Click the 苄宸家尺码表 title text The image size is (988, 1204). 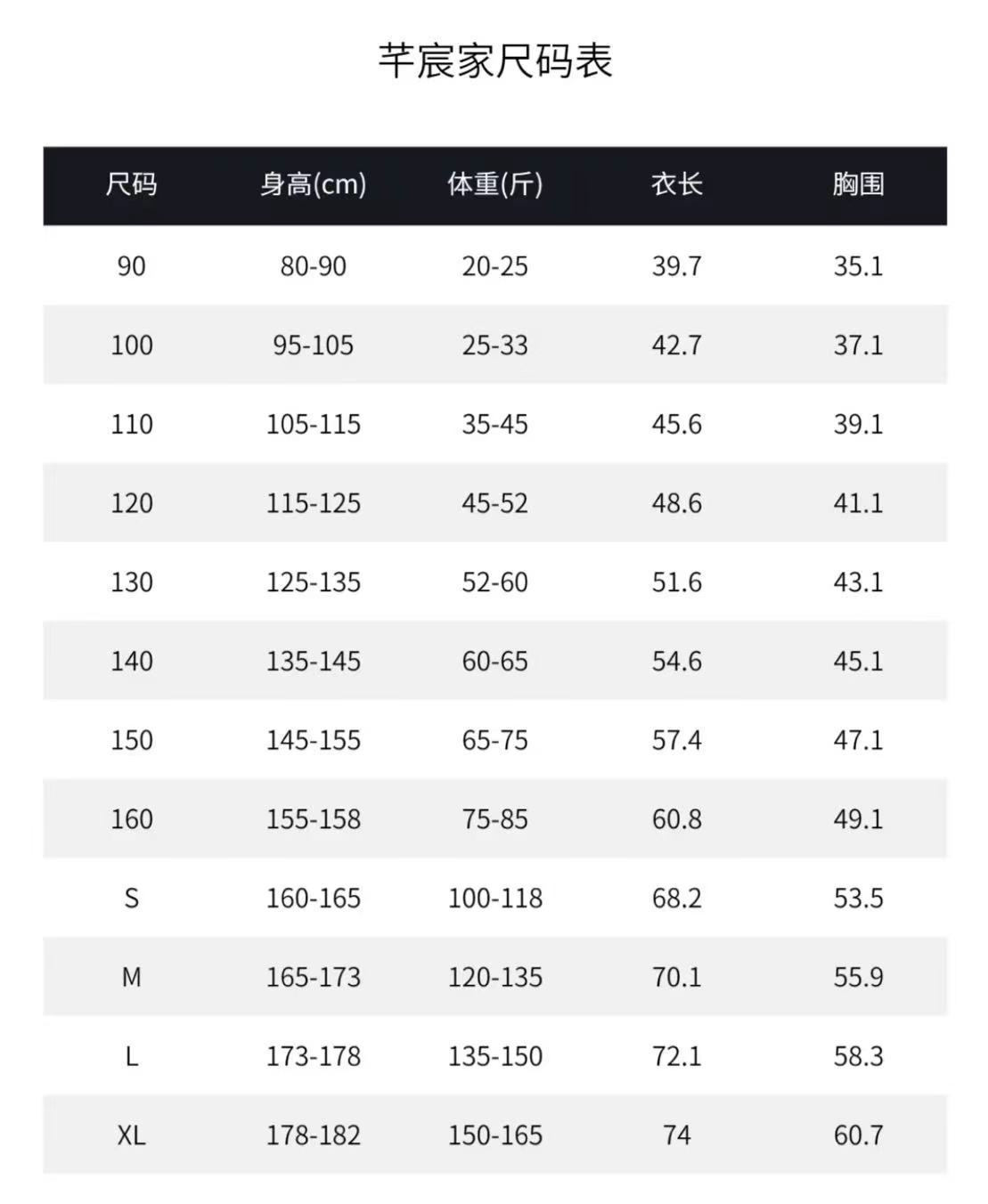tap(494, 61)
